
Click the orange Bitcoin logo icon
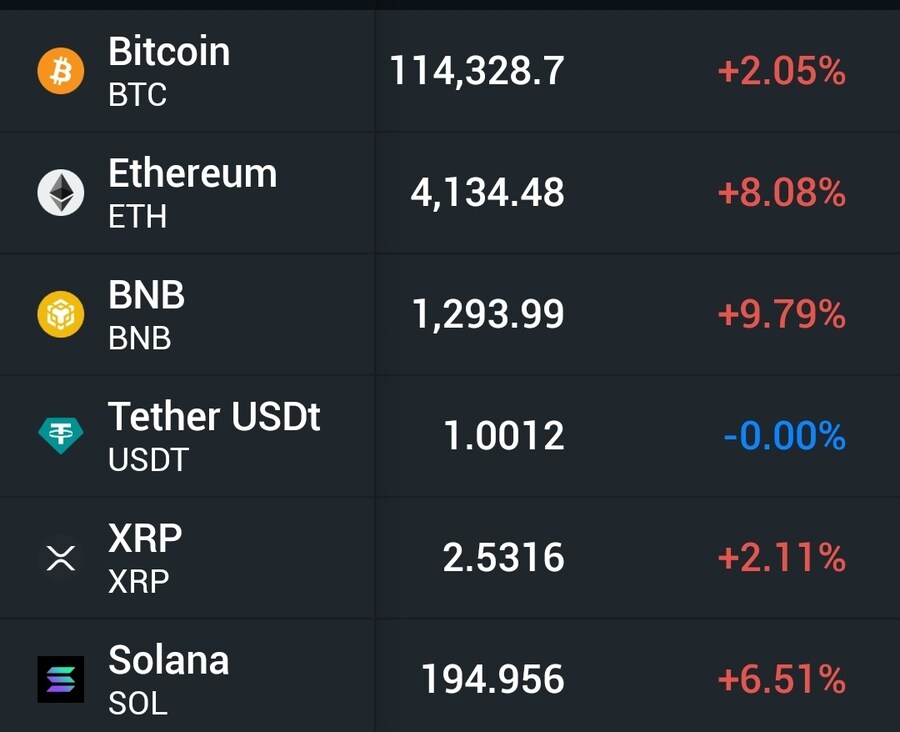61,72
